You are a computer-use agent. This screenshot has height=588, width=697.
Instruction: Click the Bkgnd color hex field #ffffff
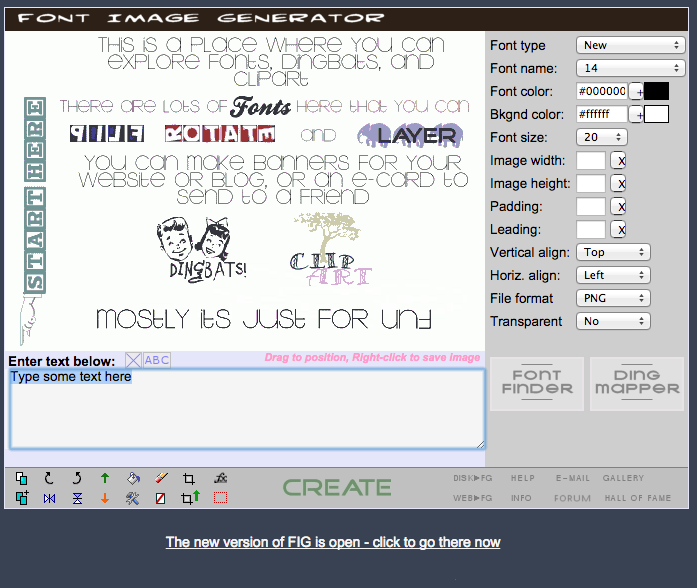602,114
